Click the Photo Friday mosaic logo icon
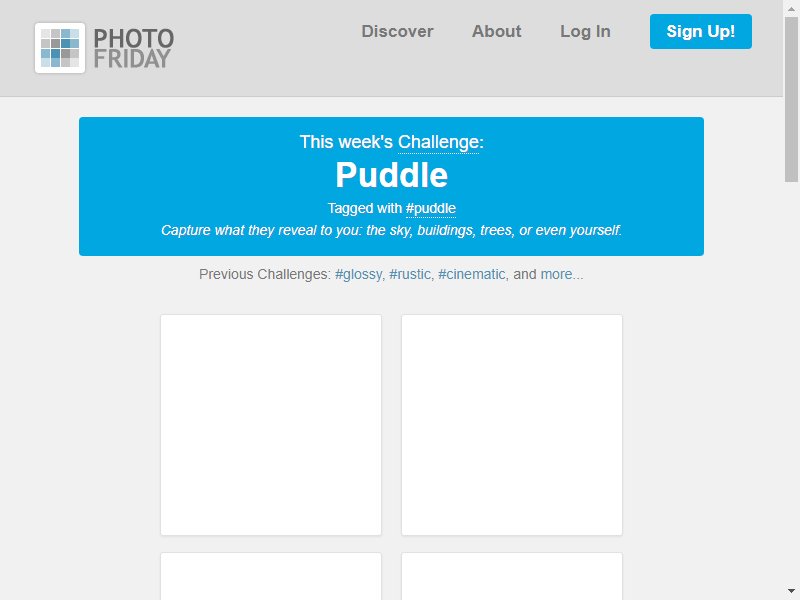 click(60, 48)
